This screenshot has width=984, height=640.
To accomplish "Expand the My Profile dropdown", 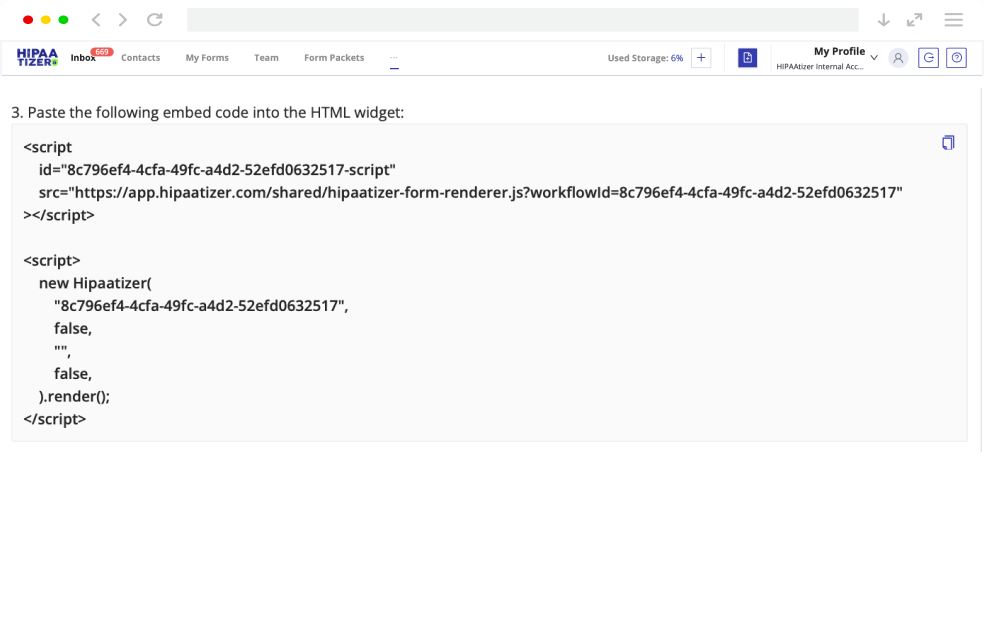I will [874, 58].
